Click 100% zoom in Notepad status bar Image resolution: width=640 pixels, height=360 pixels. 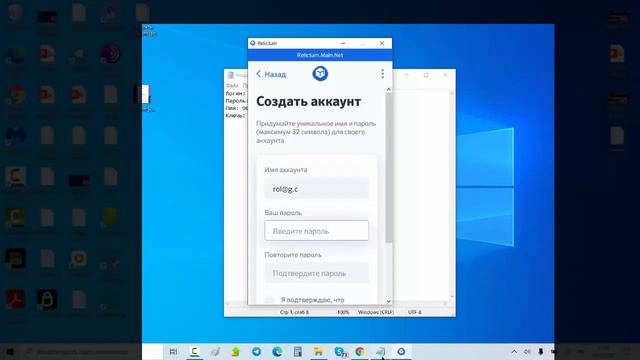click(x=343, y=312)
